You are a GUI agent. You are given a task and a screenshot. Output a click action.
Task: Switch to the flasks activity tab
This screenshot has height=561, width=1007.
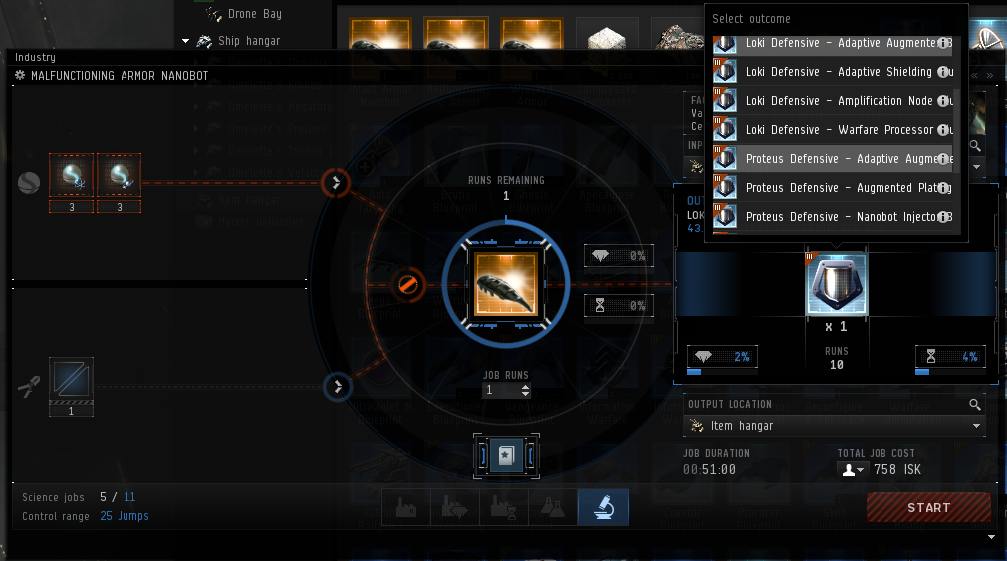(x=553, y=508)
